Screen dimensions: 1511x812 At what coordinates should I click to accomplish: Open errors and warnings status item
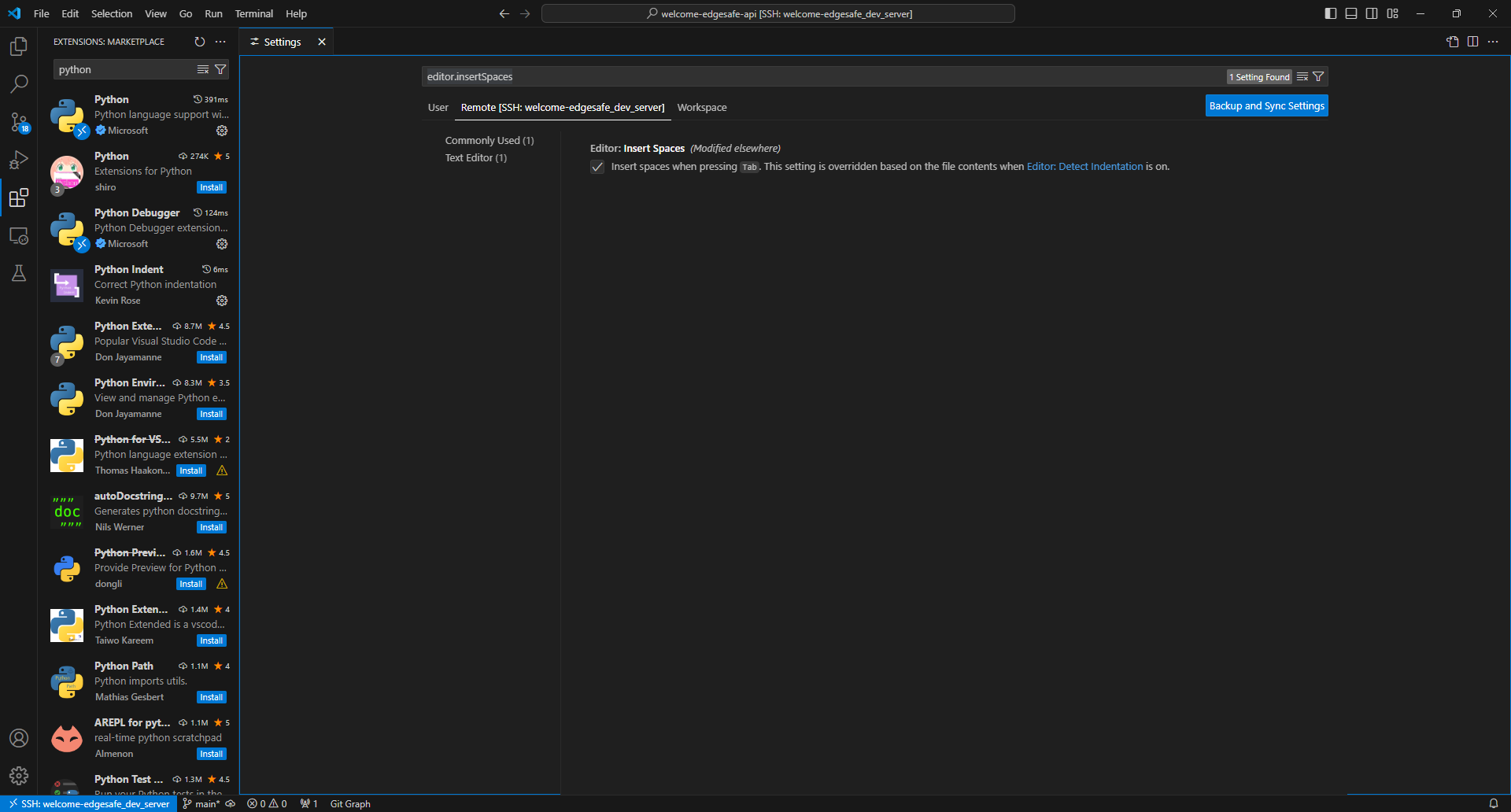point(268,803)
